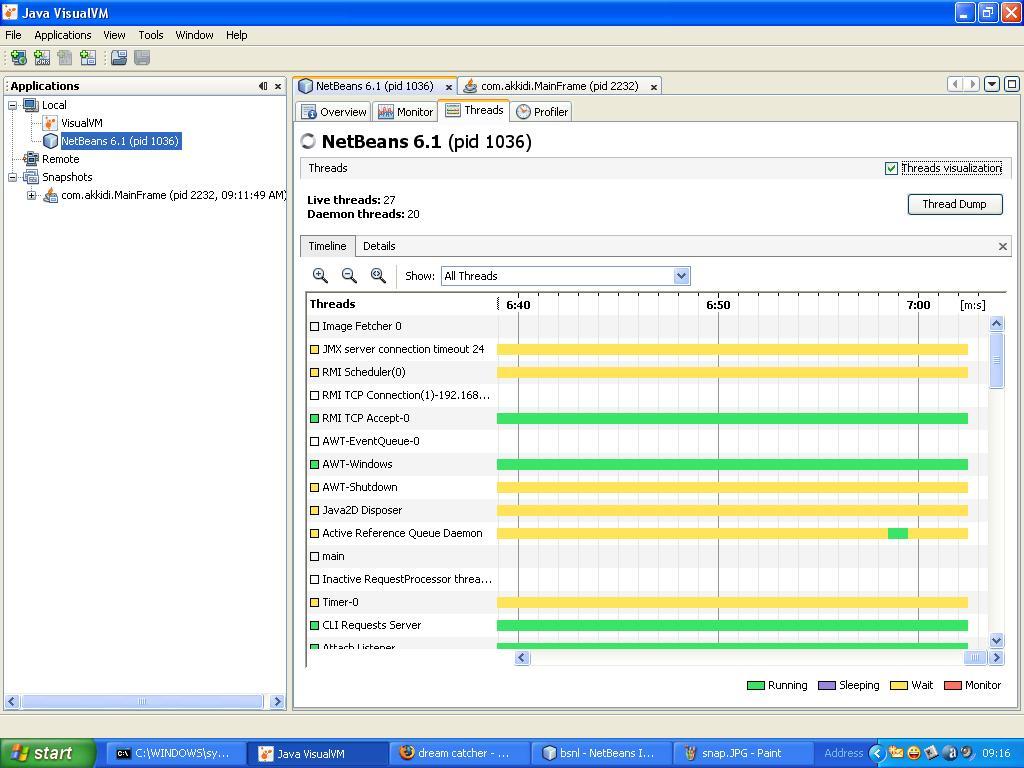Image resolution: width=1024 pixels, height=768 pixels.
Task: Click the Applications panel horizontal scrollbar right arrow
Action: (x=277, y=701)
